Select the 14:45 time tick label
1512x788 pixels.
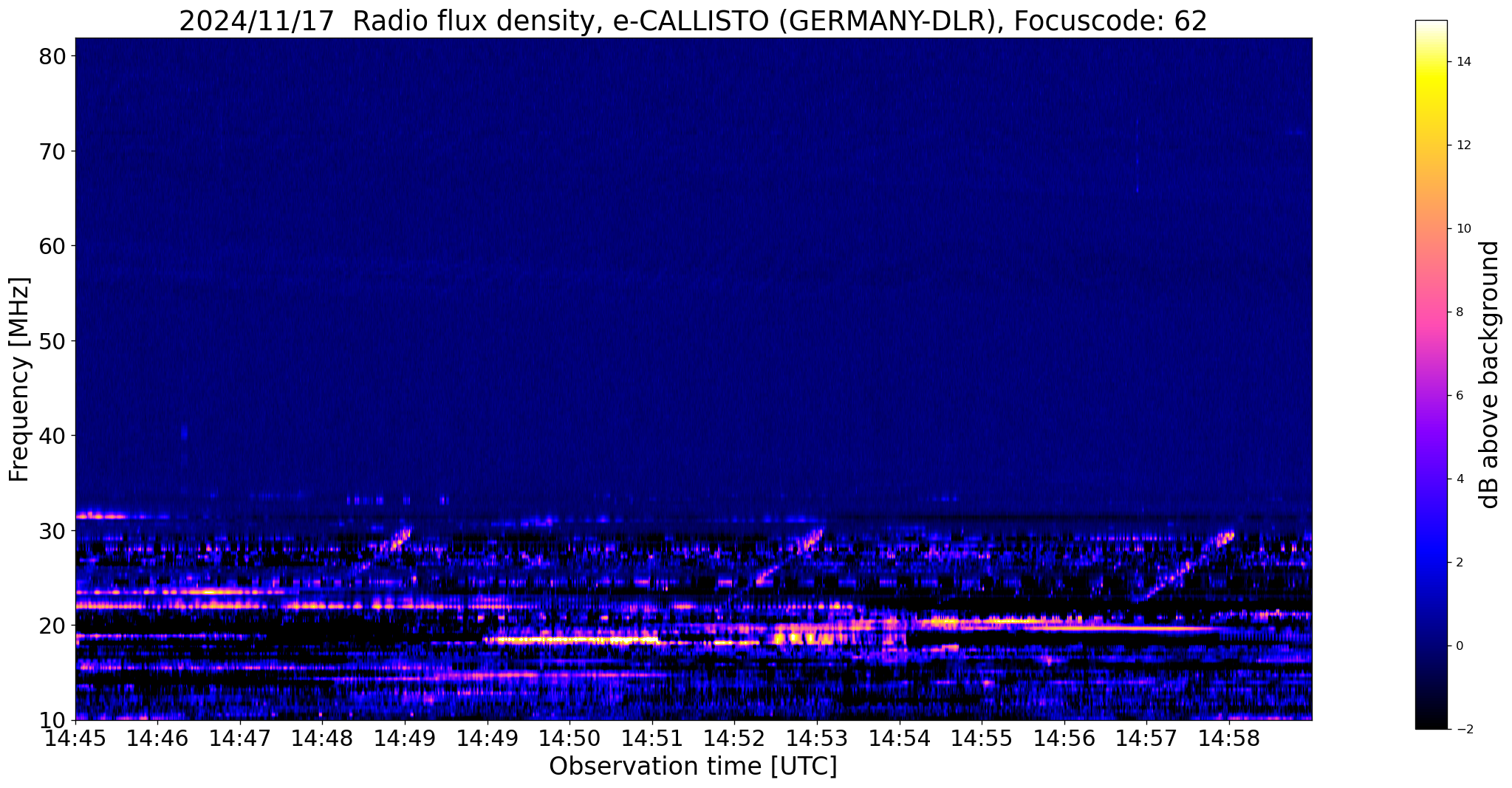pyautogui.click(x=75, y=739)
